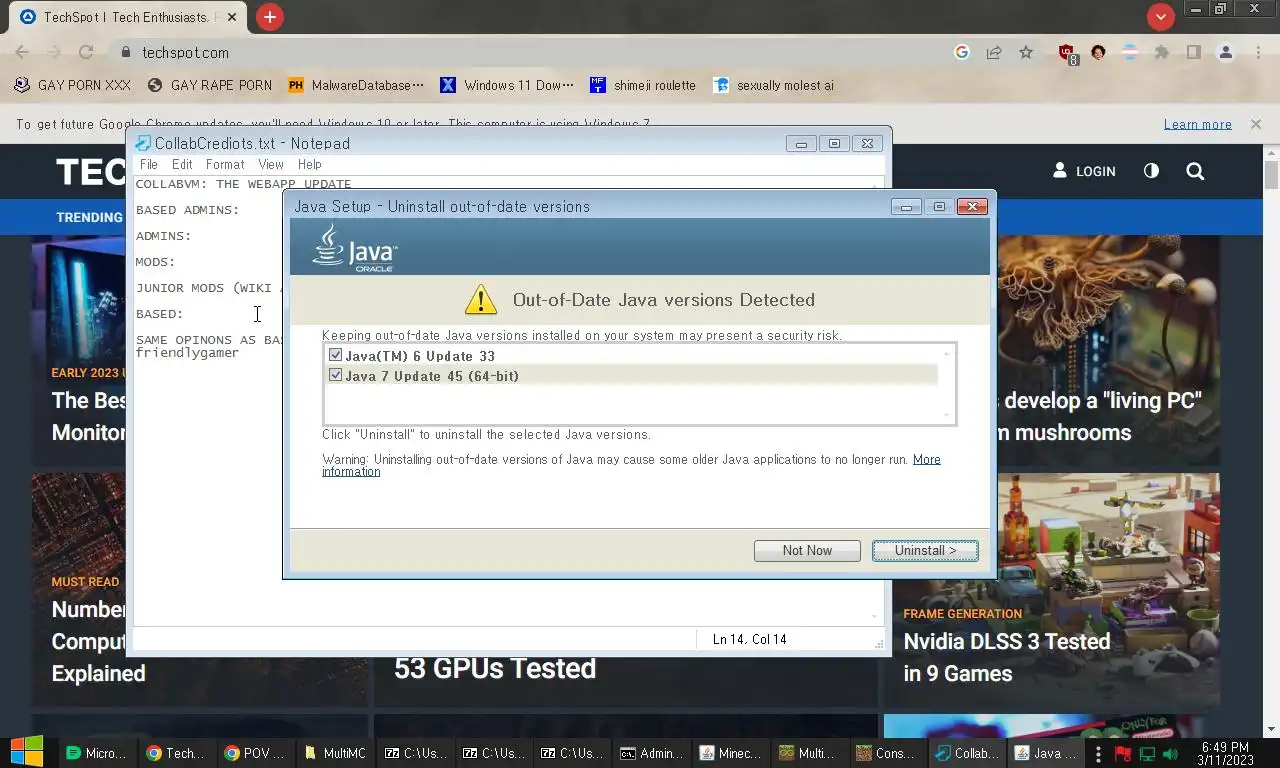1280x768 pixels.
Task: Toggle the Chrome side panel icon
Action: pos(1193,52)
